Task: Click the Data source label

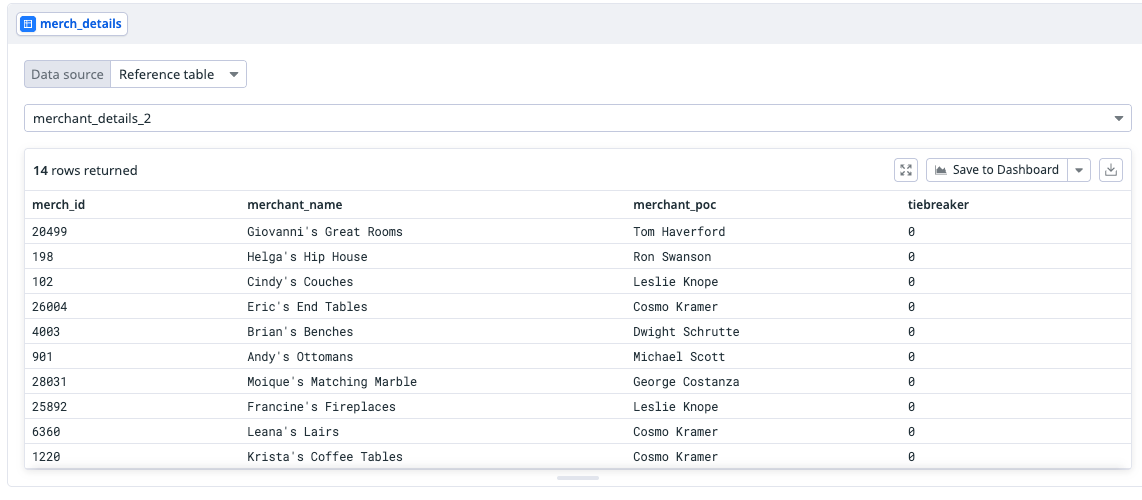Action: coord(67,74)
